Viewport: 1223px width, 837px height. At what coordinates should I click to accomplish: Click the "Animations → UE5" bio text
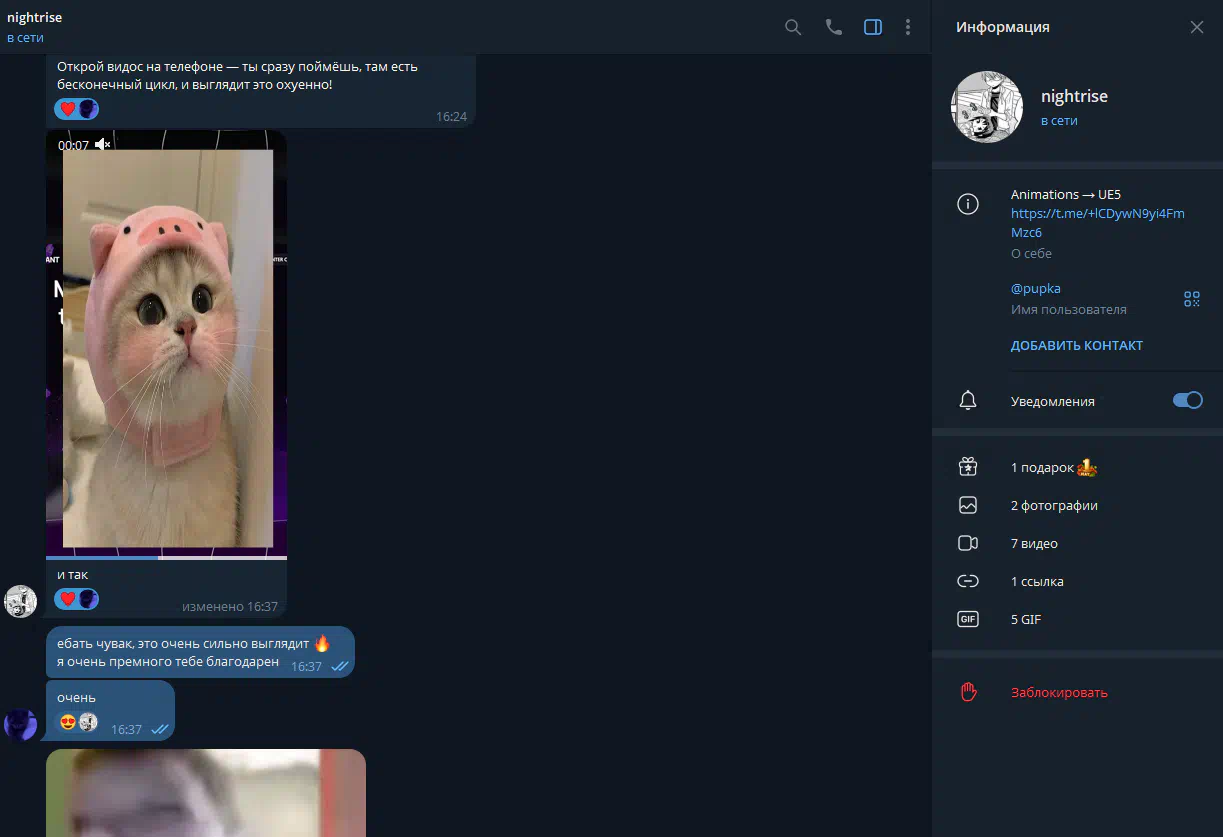pyautogui.click(x=1066, y=194)
